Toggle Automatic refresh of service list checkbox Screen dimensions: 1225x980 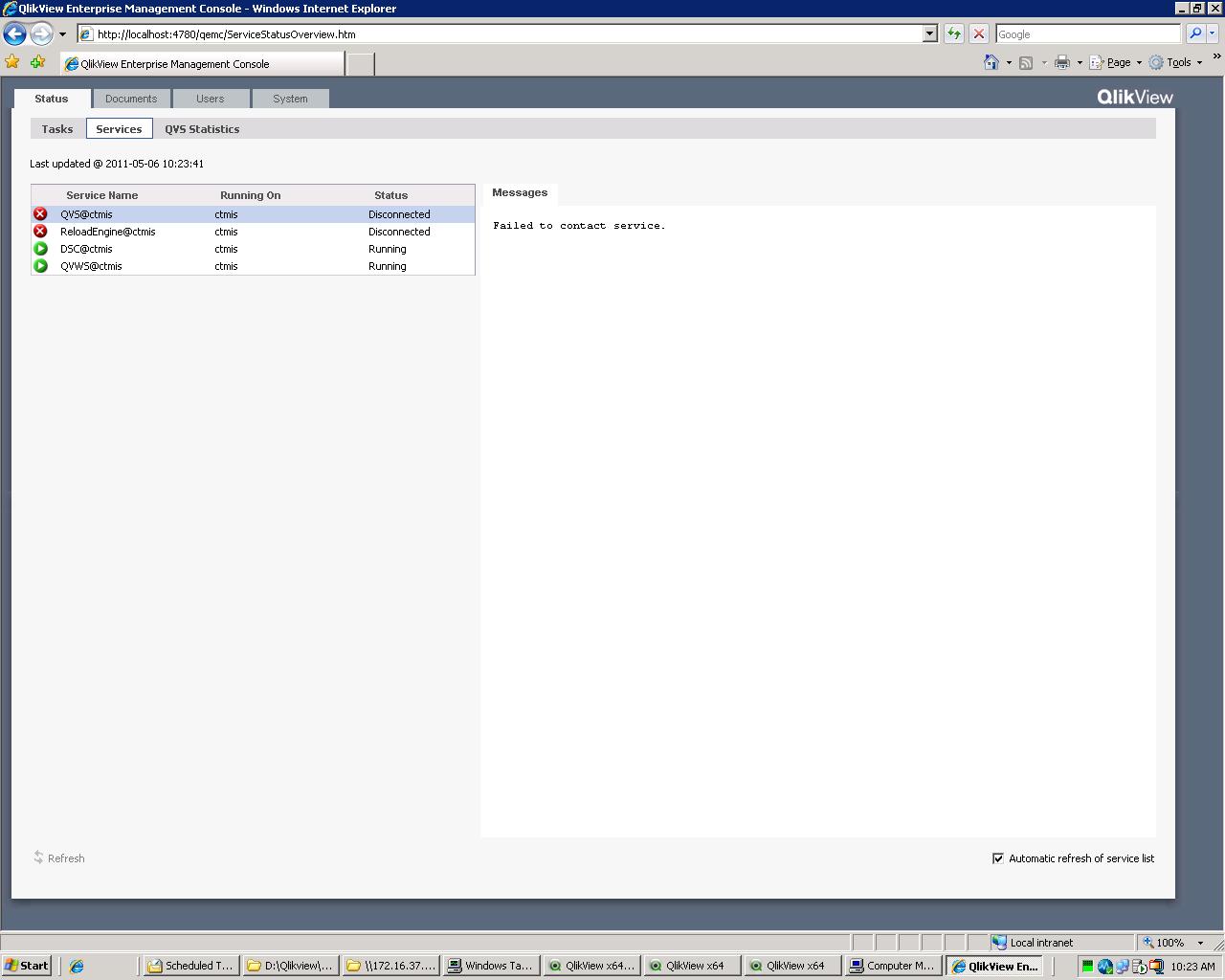pos(998,858)
